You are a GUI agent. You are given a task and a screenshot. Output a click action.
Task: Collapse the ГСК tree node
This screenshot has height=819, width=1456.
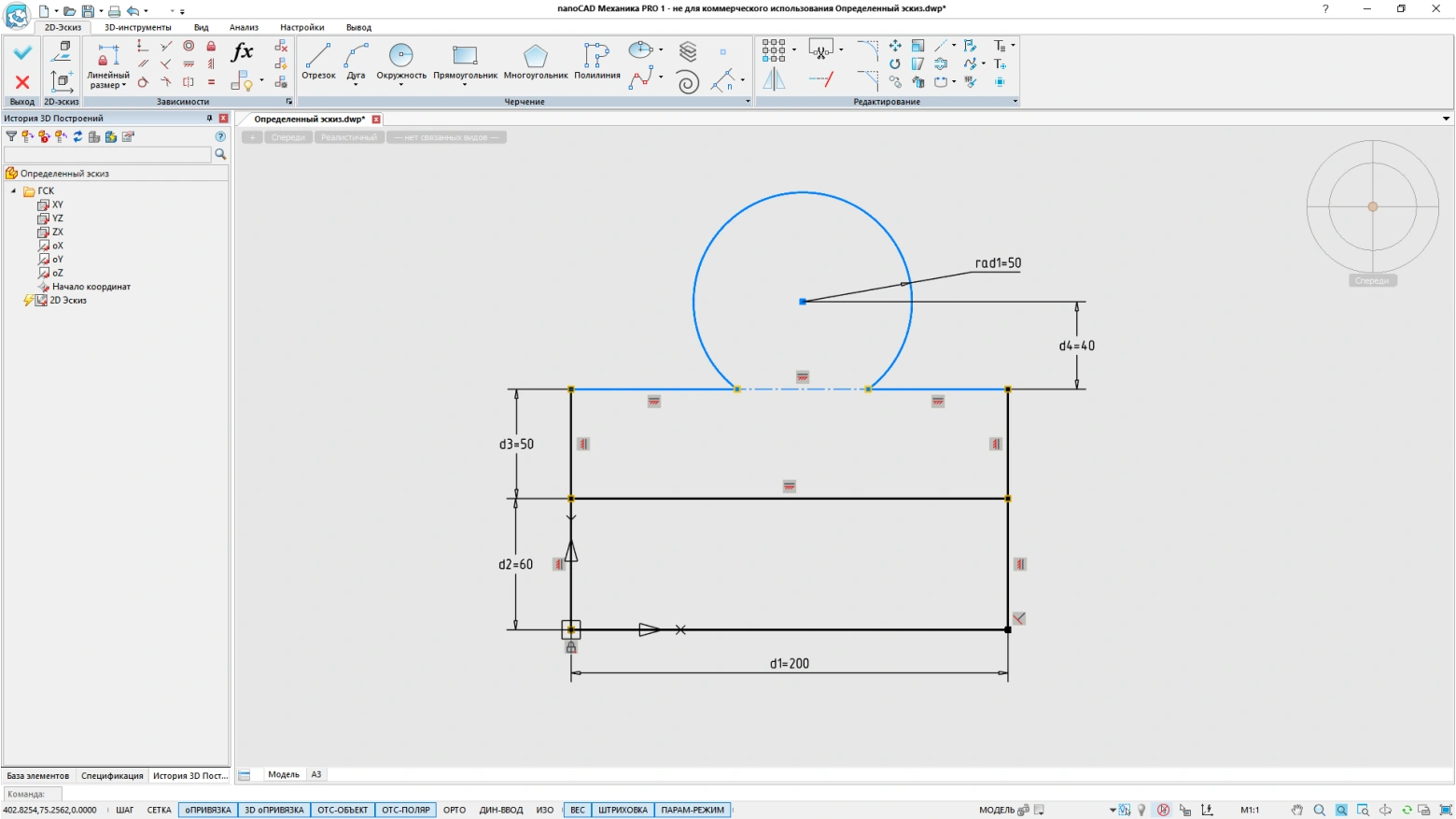(14, 191)
